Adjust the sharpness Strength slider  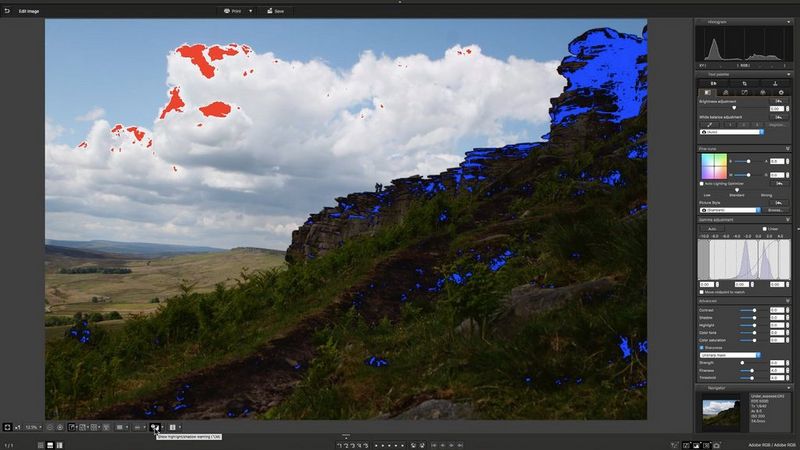point(742,363)
